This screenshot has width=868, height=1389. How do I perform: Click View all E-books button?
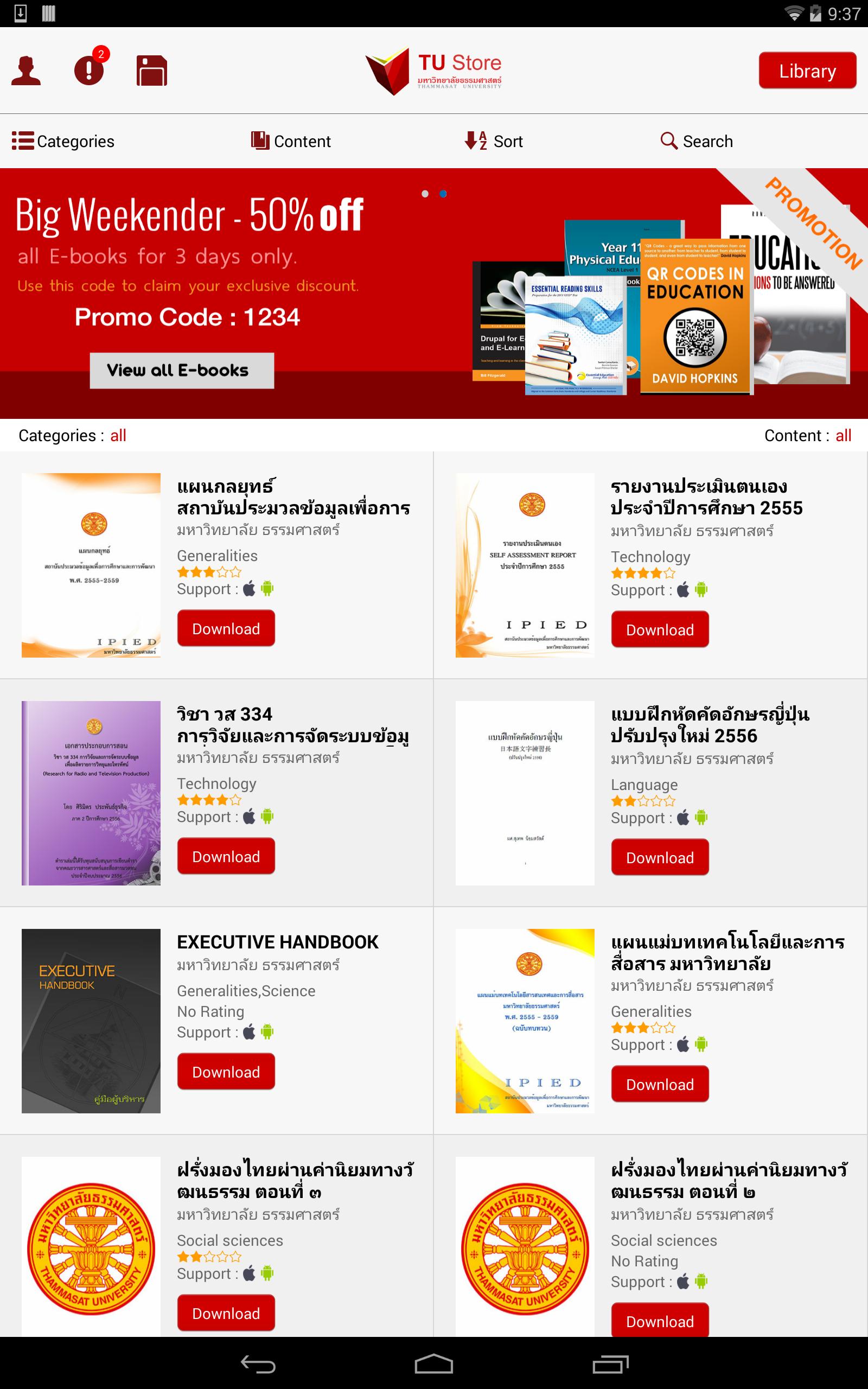click(x=181, y=370)
